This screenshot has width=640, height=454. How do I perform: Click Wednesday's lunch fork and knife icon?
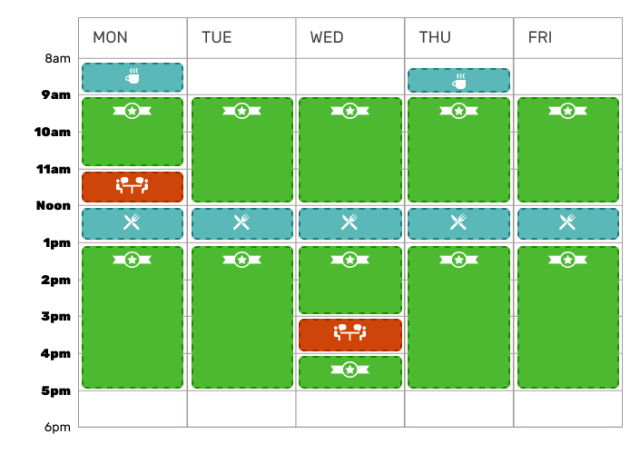point(350,222)
